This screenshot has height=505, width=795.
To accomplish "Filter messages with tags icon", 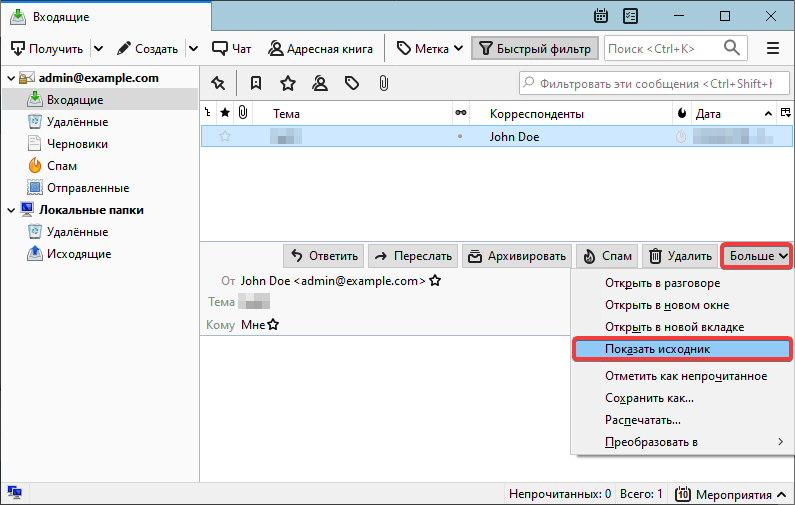I will coord(351,83).
